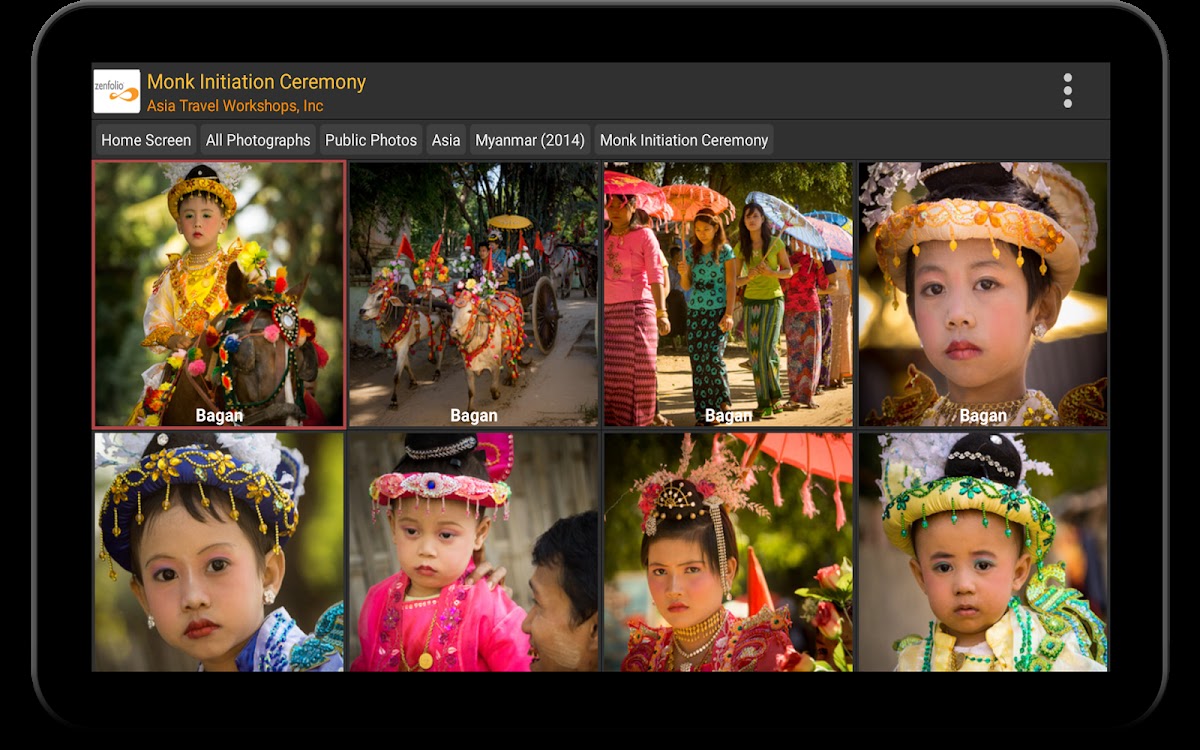Open the three-dot overflow menu
Screen dimensions: 1200x750
pos(1067,91)
